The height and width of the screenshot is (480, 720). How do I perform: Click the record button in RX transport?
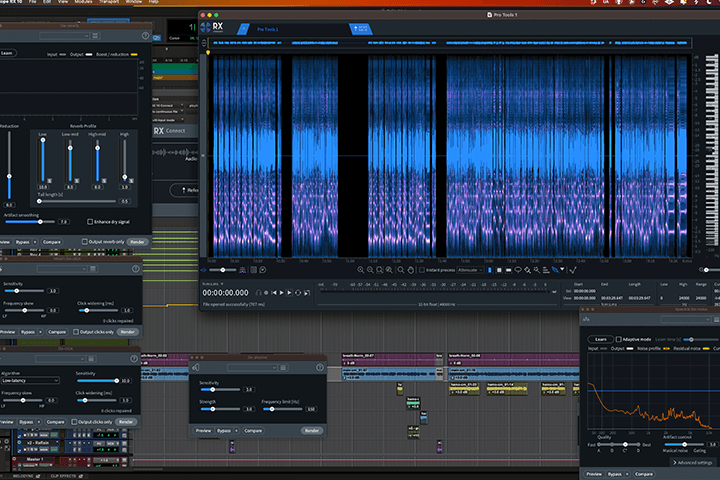coord(266,293)
